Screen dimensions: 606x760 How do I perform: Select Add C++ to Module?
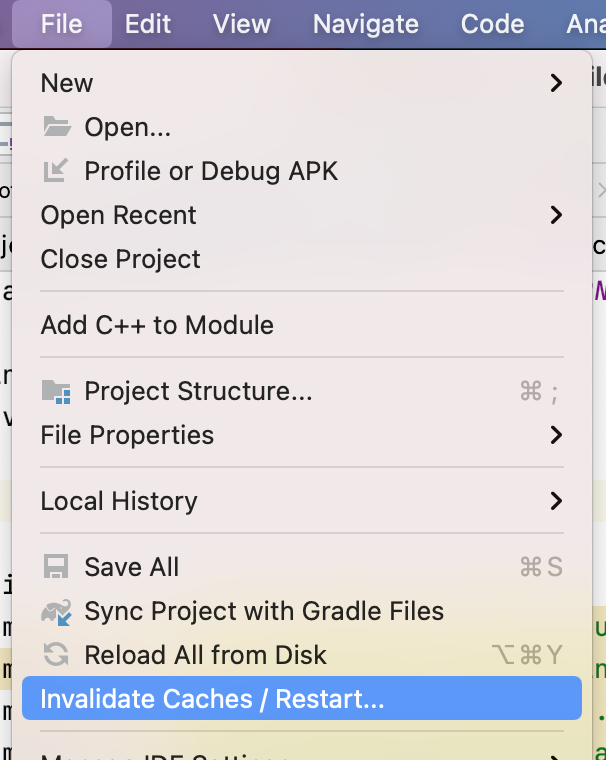[157, 325]
